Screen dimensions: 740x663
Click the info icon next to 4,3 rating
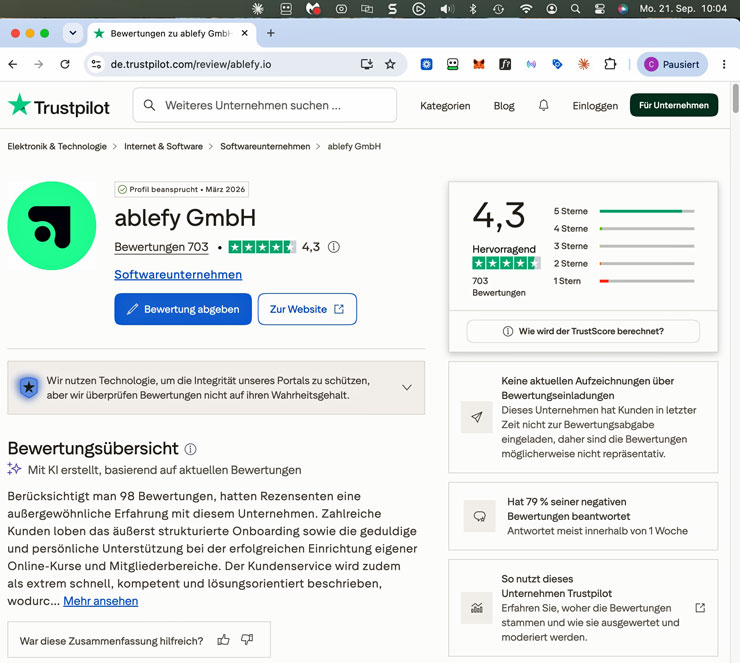coord(334,247)
